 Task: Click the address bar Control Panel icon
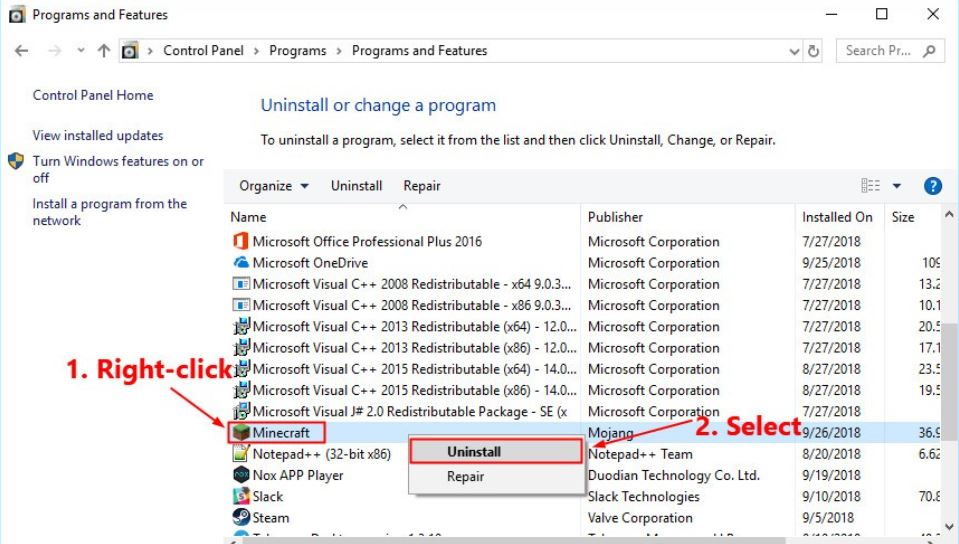(130, 51)
